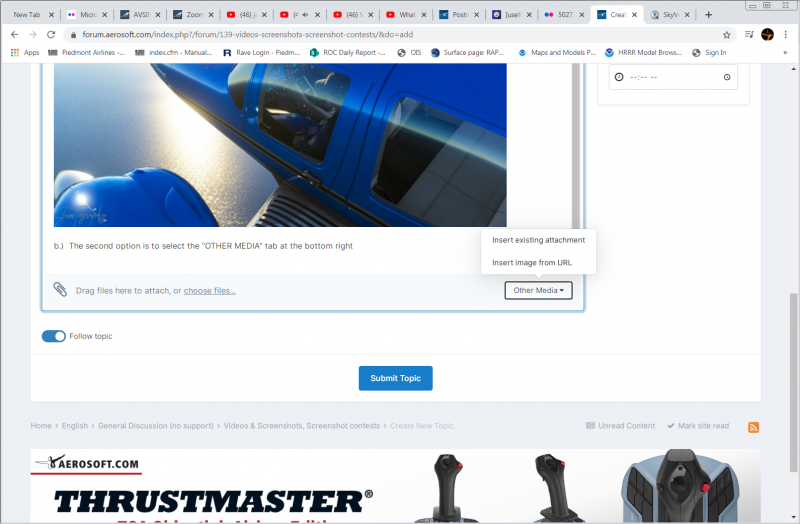800x524 pixels.
Task: Open ROC Daily Report bookmark
Action: [348, 53]
